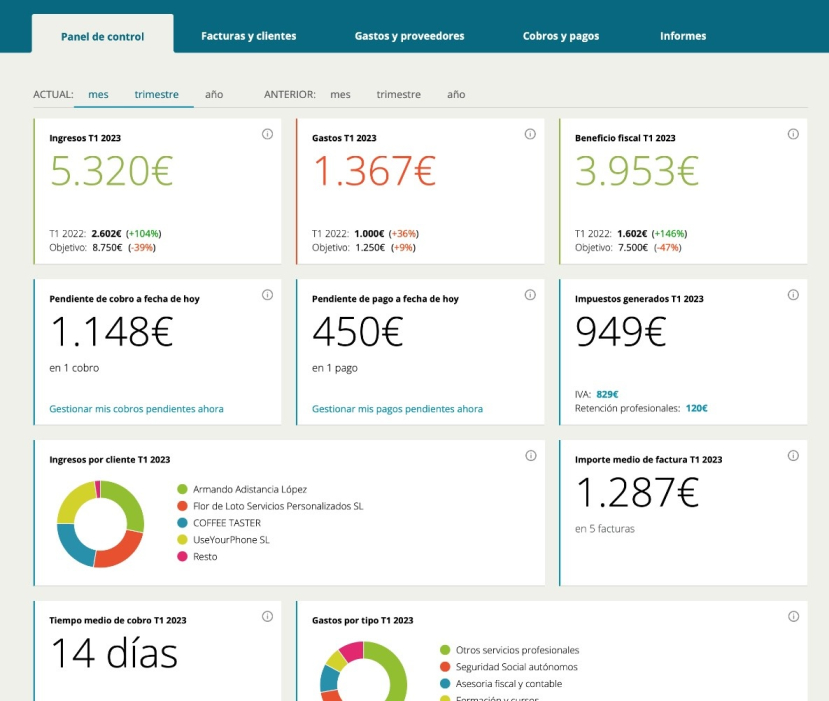
Task: Show details for Impuestos generados T1 2023
Action: (x=791, y=294)
